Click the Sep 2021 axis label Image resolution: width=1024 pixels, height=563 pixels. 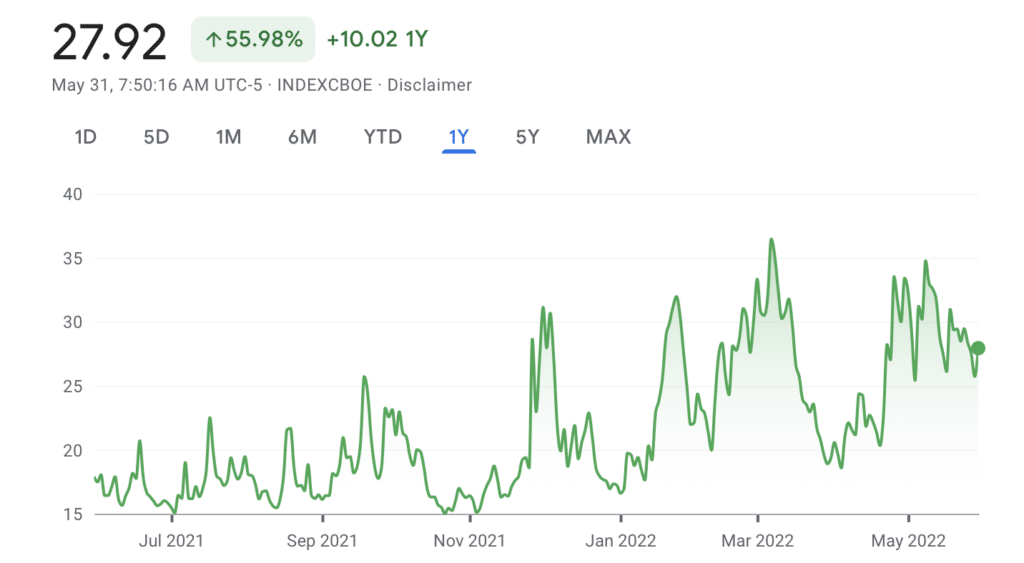[x=322, y=541]
